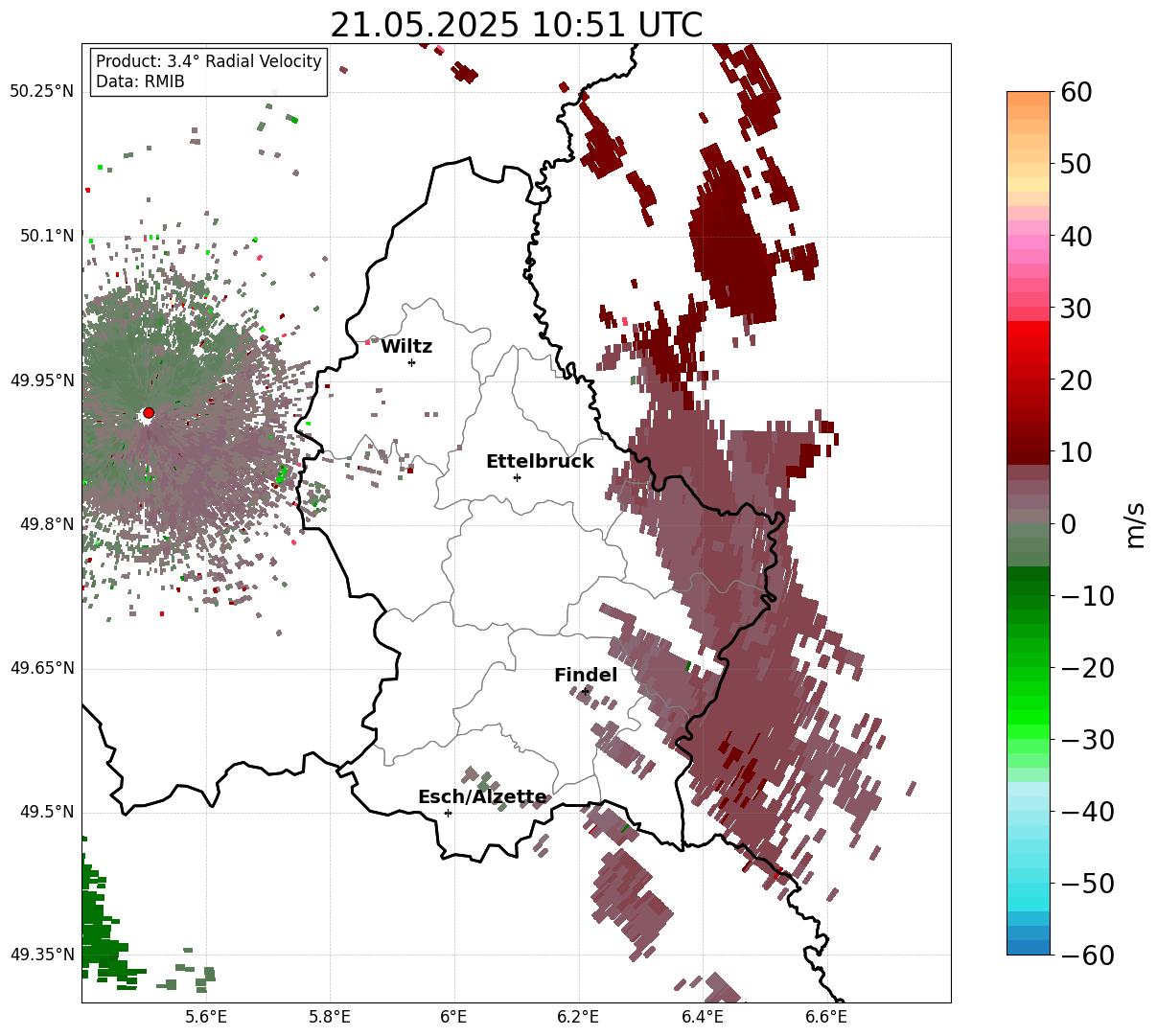Click the colorbar value −60
The height and width of the screenshot is (1036, 1157).
[1087, 955]
